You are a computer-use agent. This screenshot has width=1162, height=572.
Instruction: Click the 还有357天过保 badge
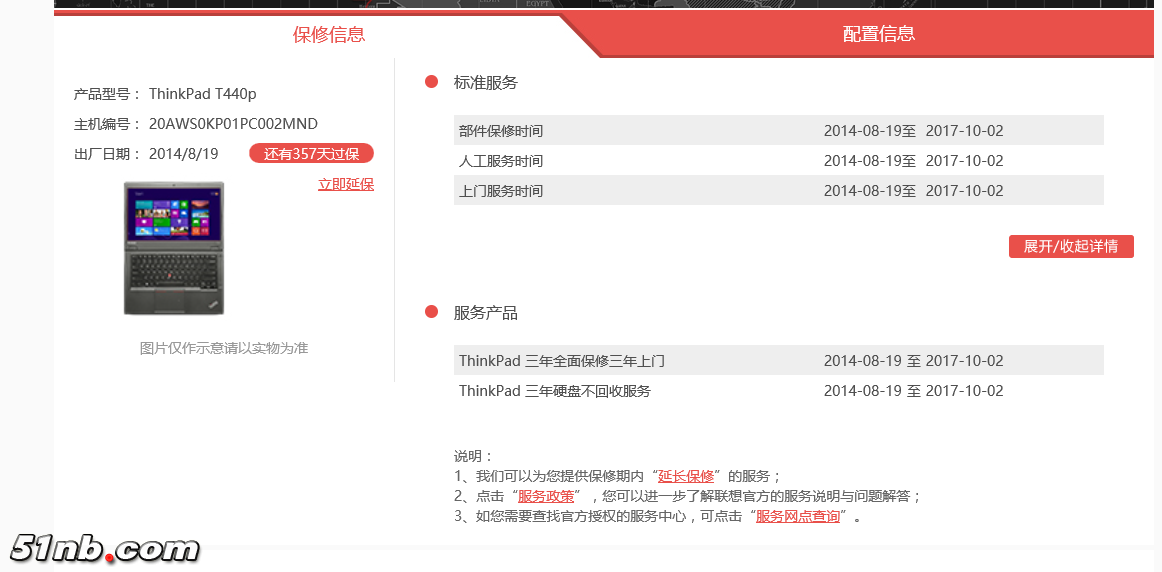click(312, 154)
